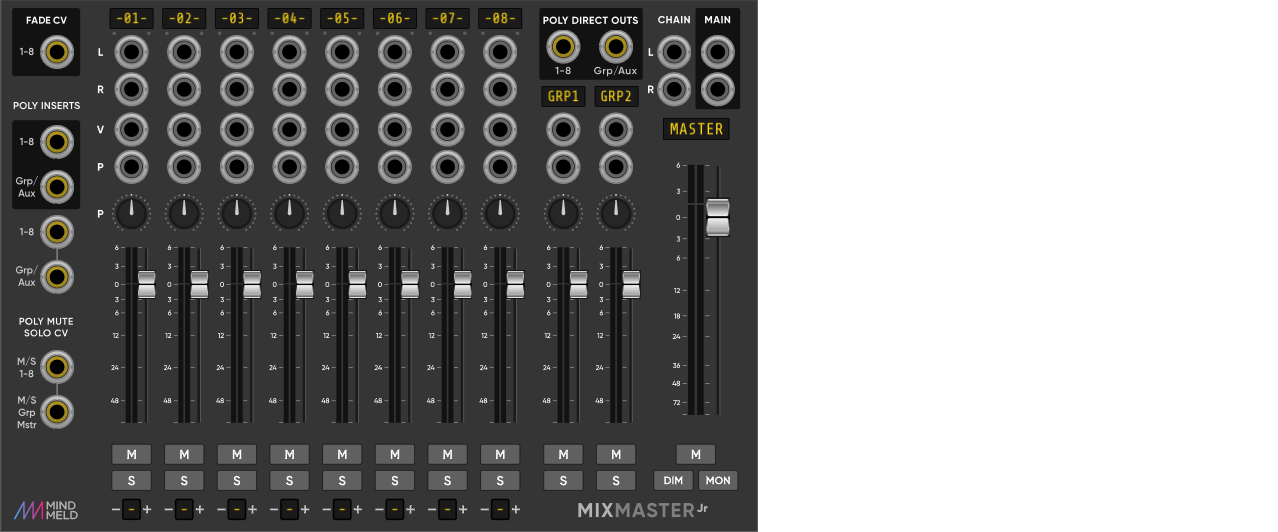The width and height of the screenshot is (1278, 532).
Task: Click Poly Direct Outs Grp/Aux jack
Action: coord(615,47)
